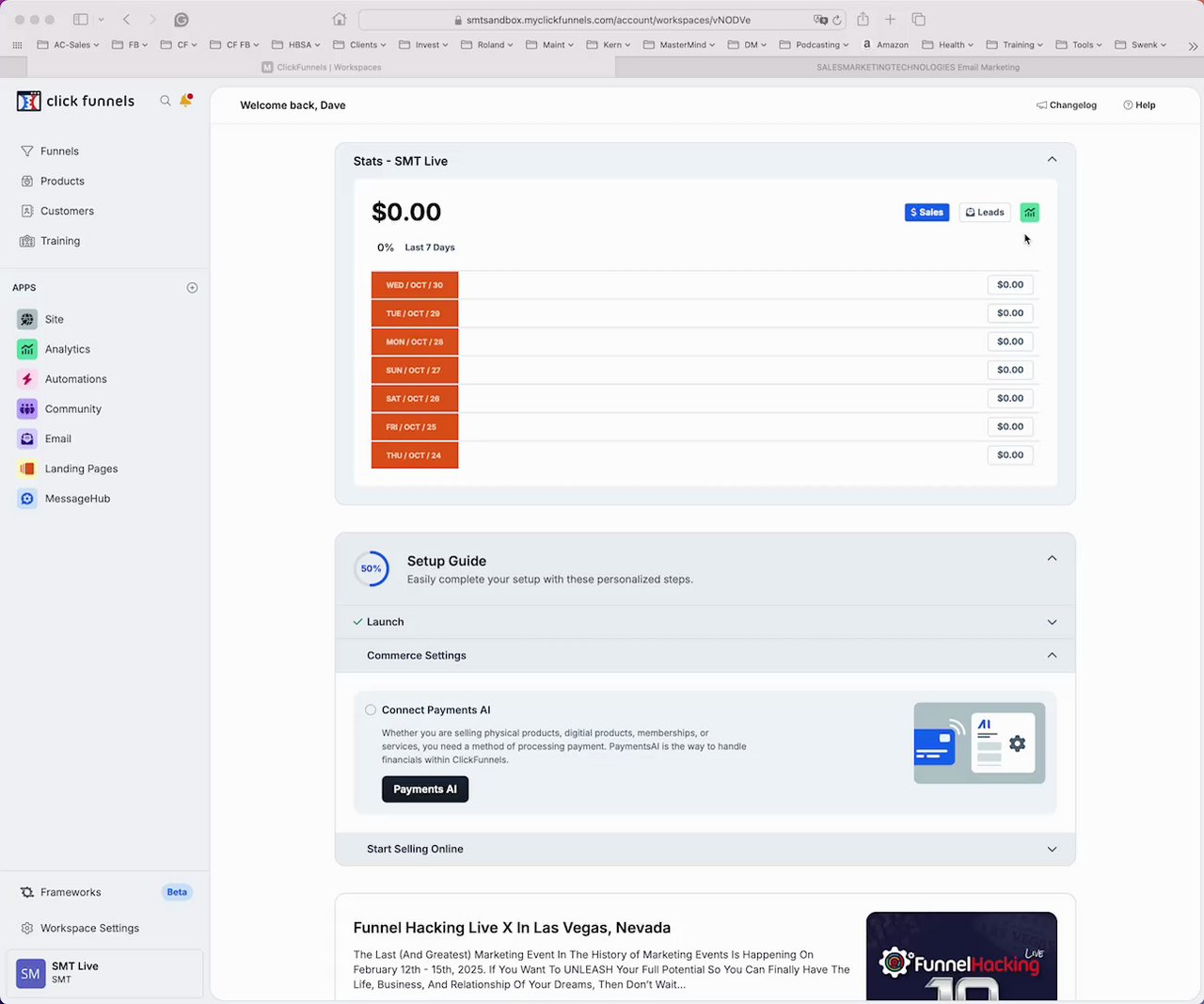The image size is (1204, 1004).
Task: Show more bookmarks overflow chevron
Action: (1193, 45)
